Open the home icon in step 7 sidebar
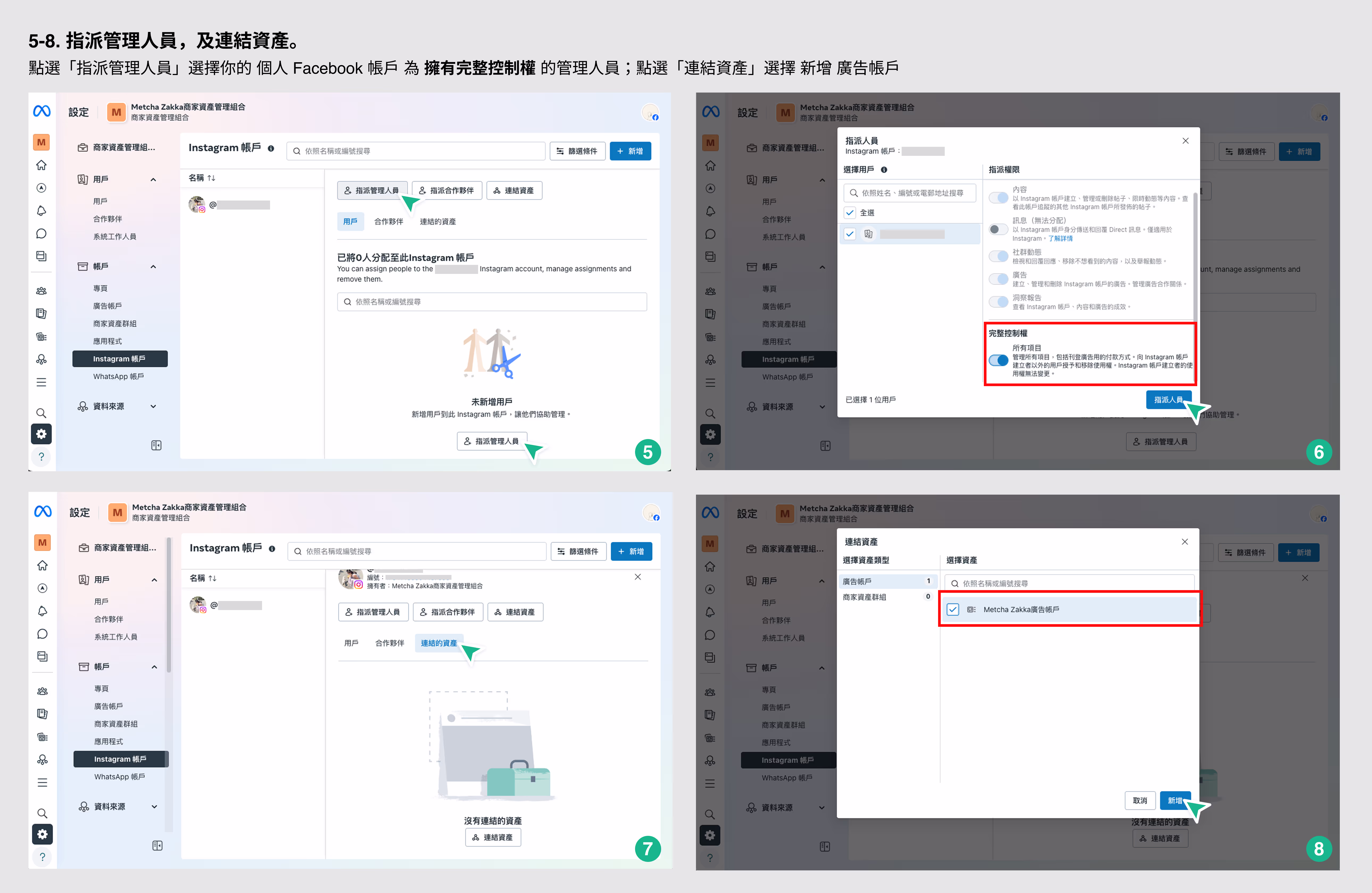This screenshot has width=1372, height=893. (43, 566)
